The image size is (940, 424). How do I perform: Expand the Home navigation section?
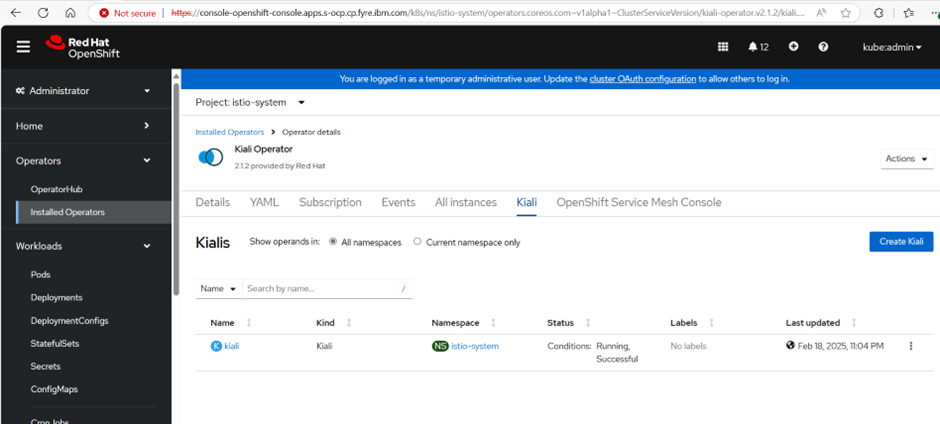point(83,126)
